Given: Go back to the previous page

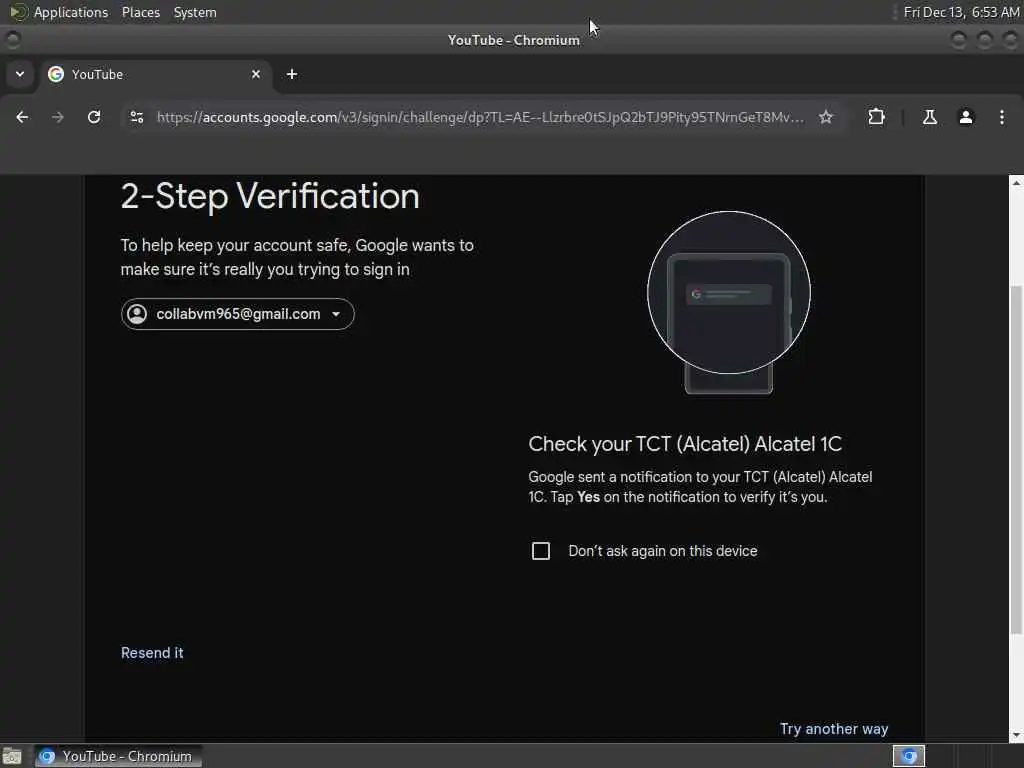Looking at the screenshot, I should tap(22, 117).
